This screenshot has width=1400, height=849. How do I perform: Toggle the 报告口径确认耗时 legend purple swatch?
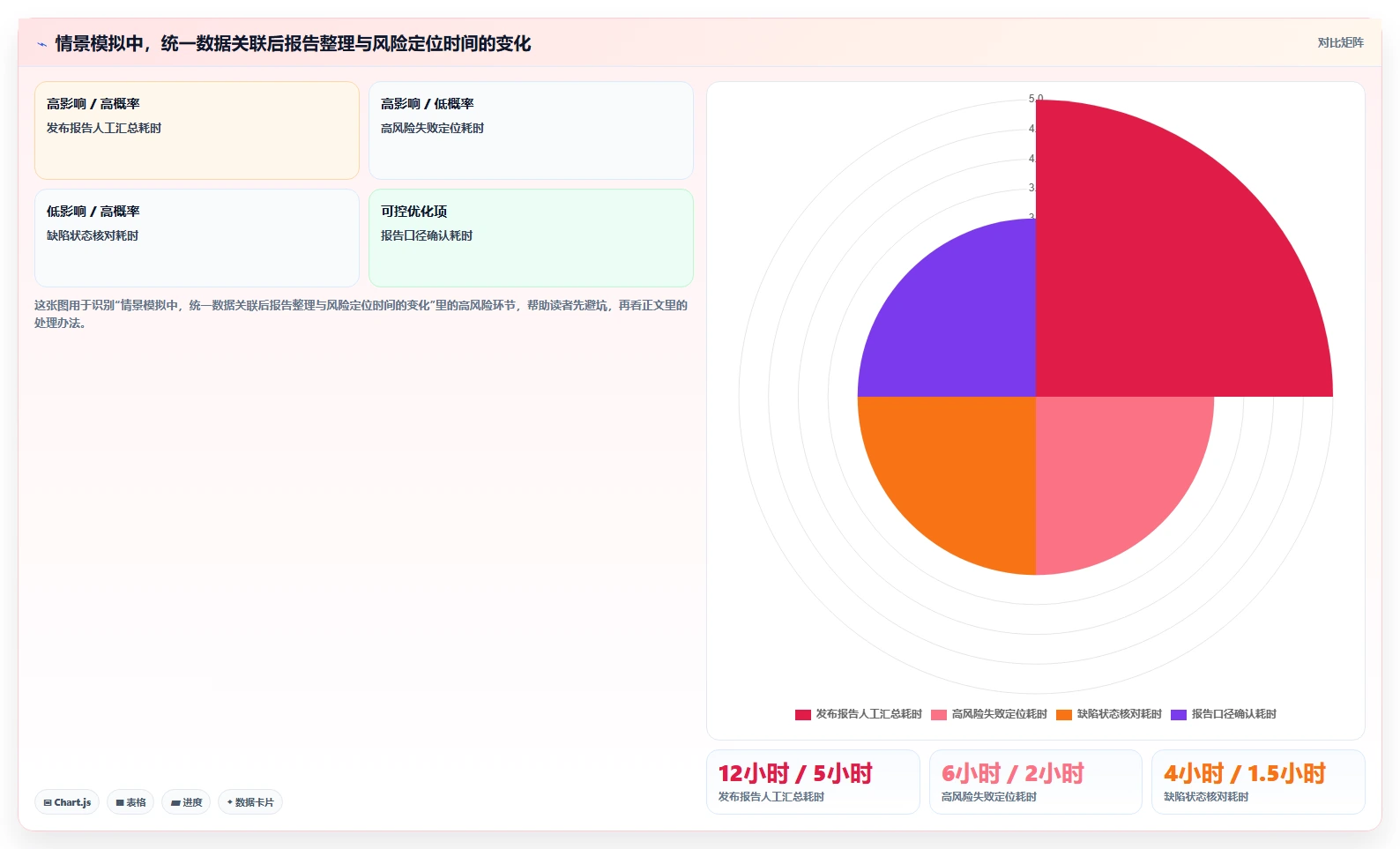(1179, 714)
